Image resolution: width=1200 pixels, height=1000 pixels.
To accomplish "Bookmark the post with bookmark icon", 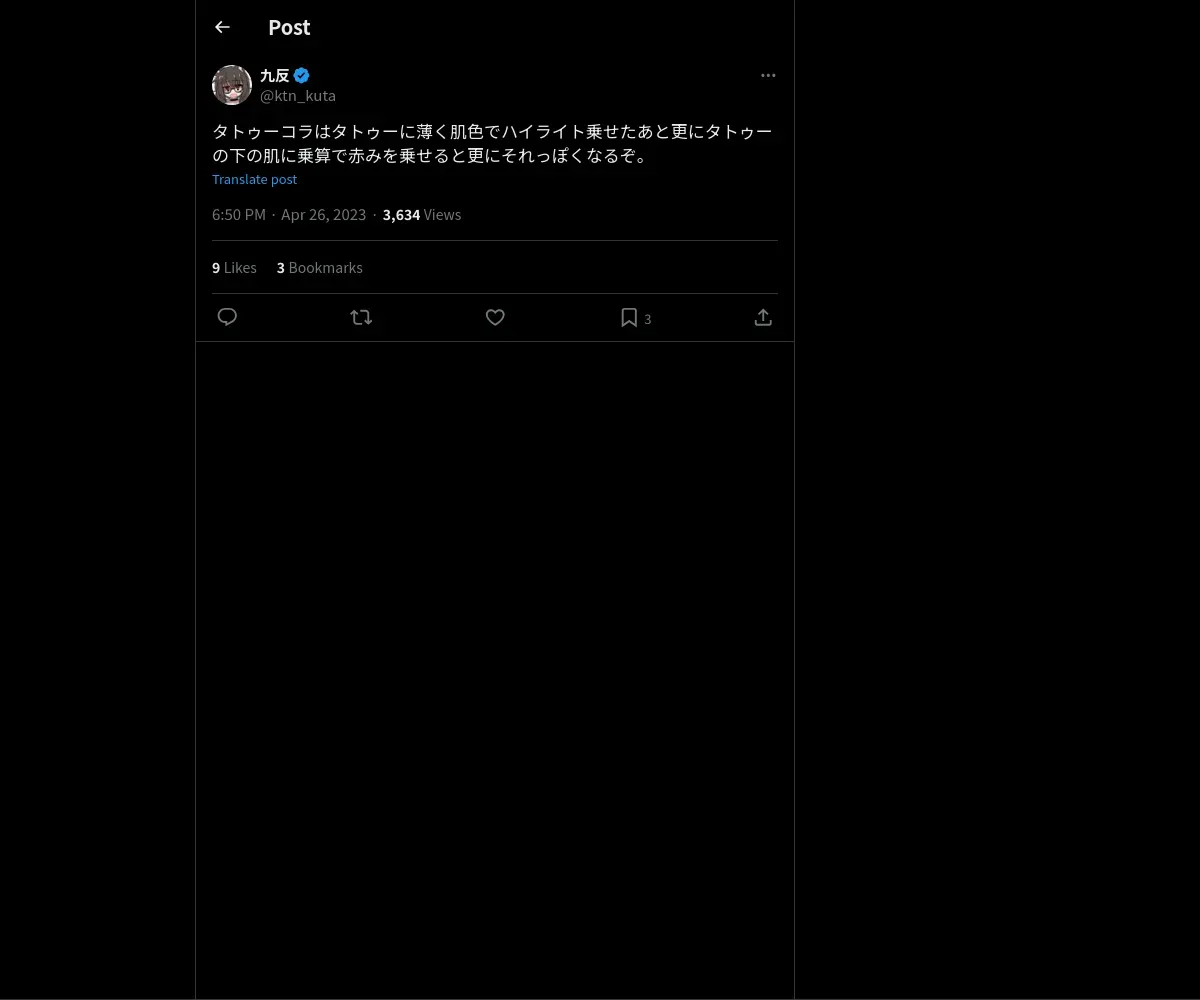I will pos(629,317).
